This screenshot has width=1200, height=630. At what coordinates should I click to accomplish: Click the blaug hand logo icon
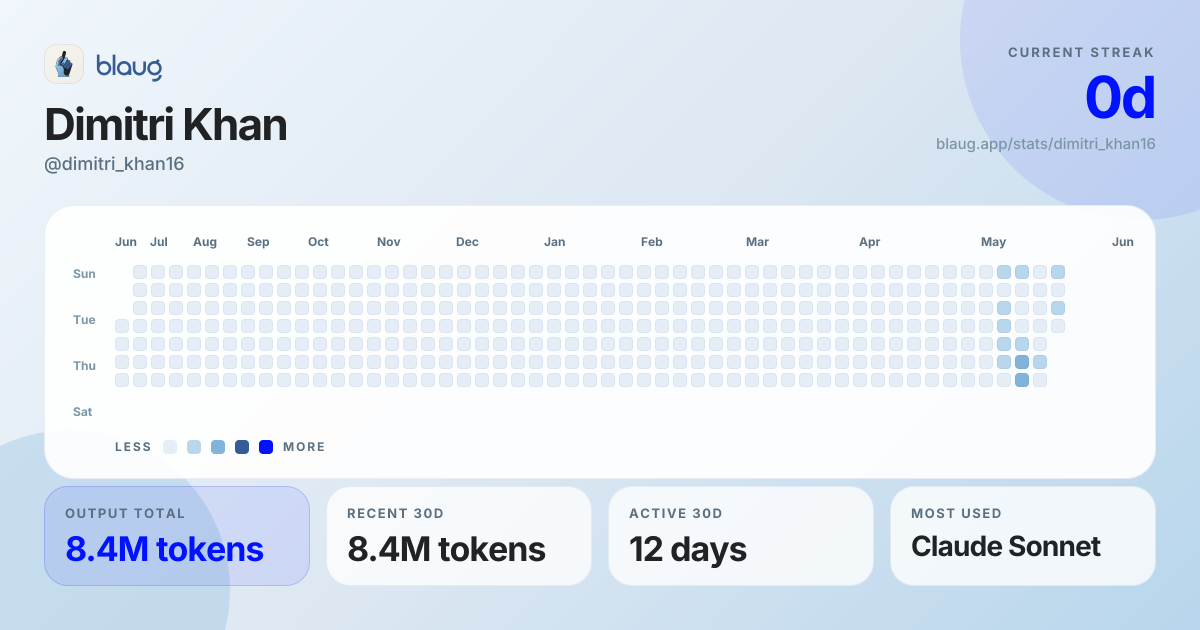tap(64, 64)
